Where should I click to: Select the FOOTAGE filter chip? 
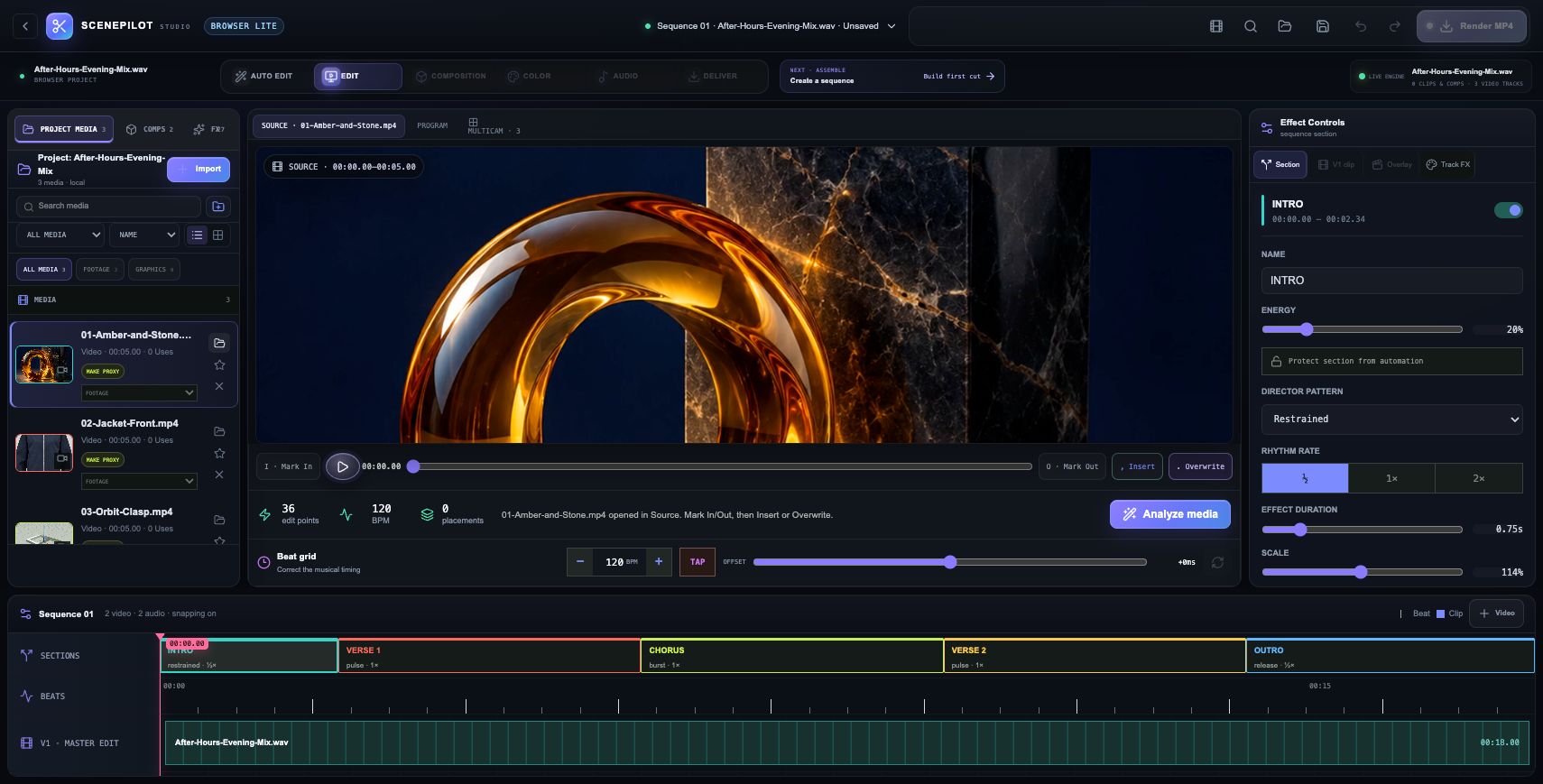coord(100,269)
